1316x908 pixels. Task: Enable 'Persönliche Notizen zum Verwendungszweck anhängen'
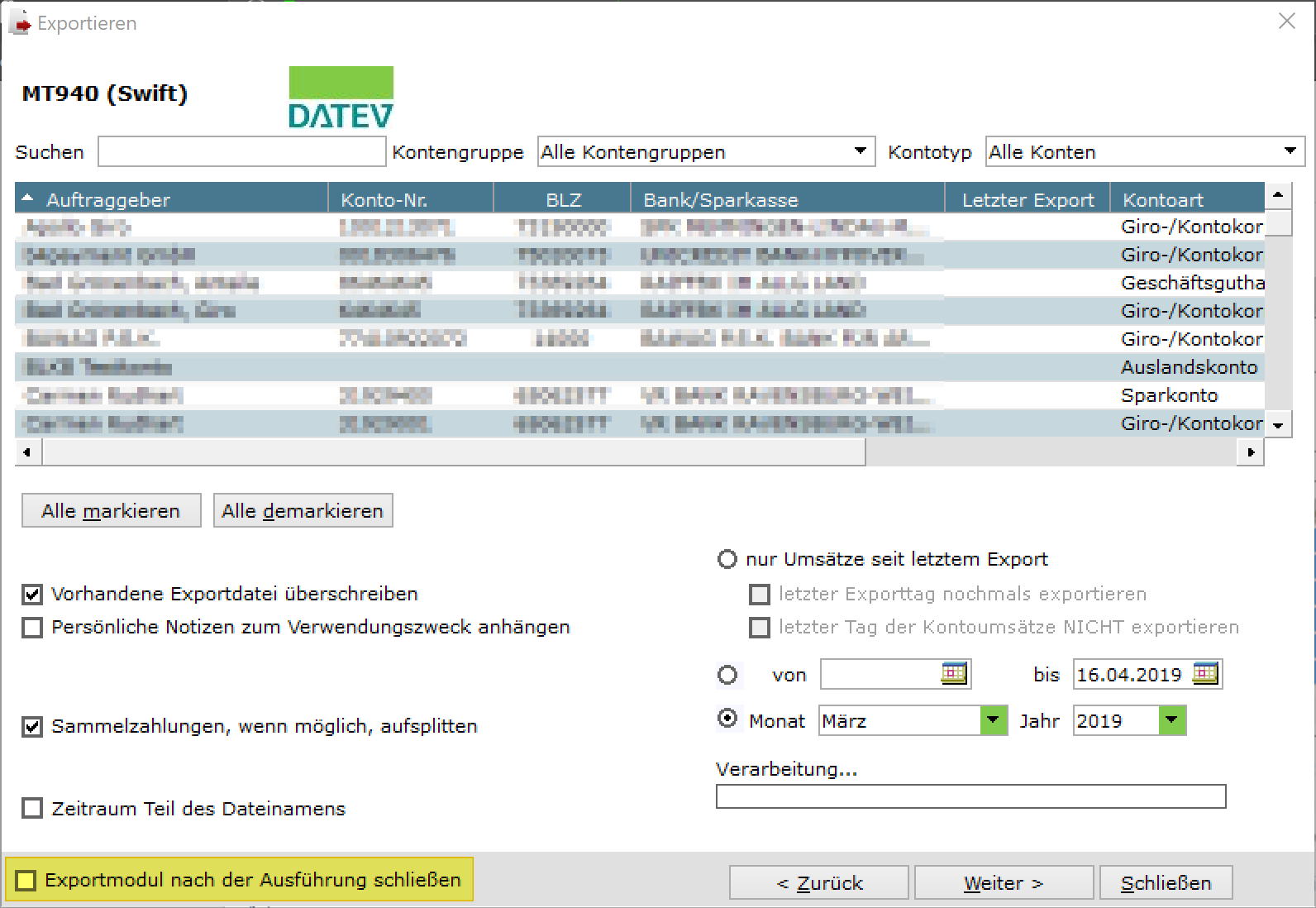pyautogui.click(x=32, y=627)
